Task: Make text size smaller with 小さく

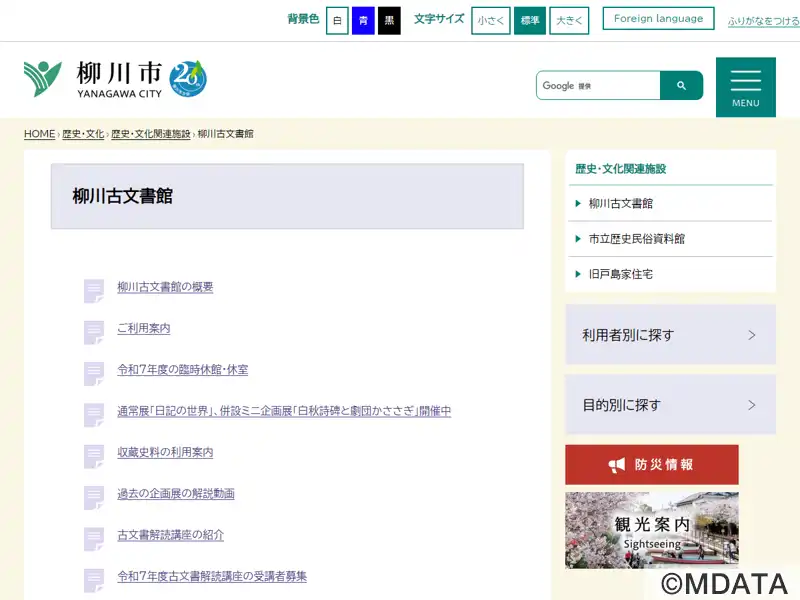Action: coord(491,20)
